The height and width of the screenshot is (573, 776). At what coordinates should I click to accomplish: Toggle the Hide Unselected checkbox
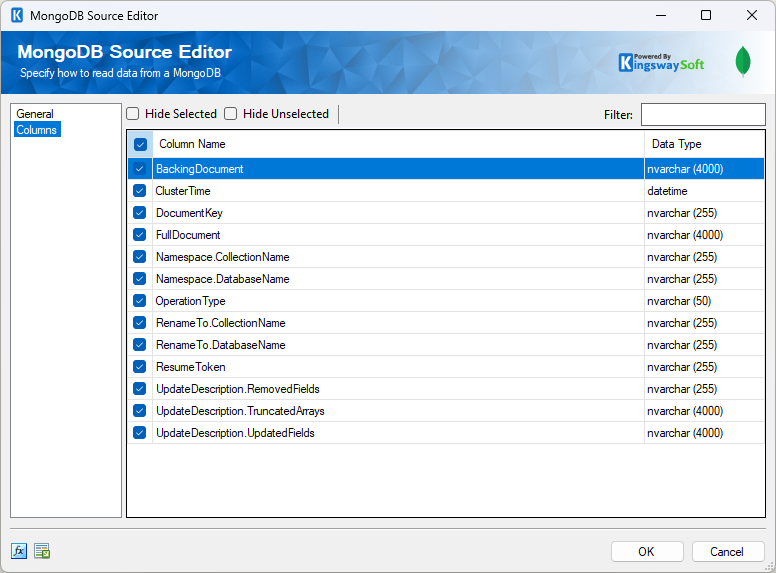(231, 114)
